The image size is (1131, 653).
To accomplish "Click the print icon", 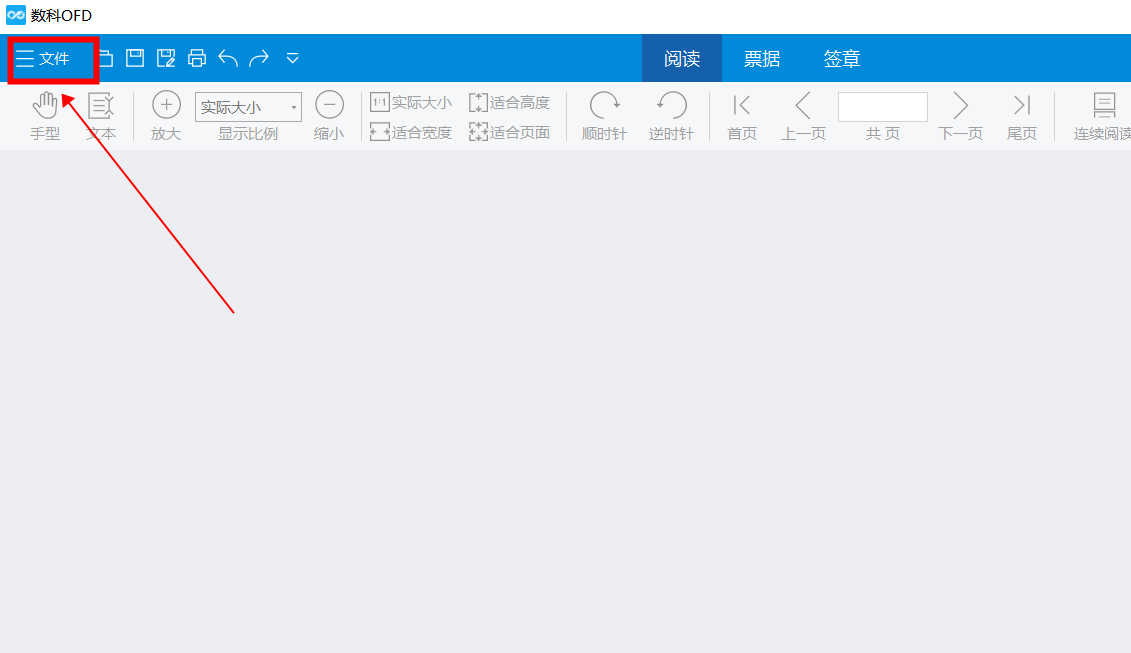I will [x=197, y=58].
